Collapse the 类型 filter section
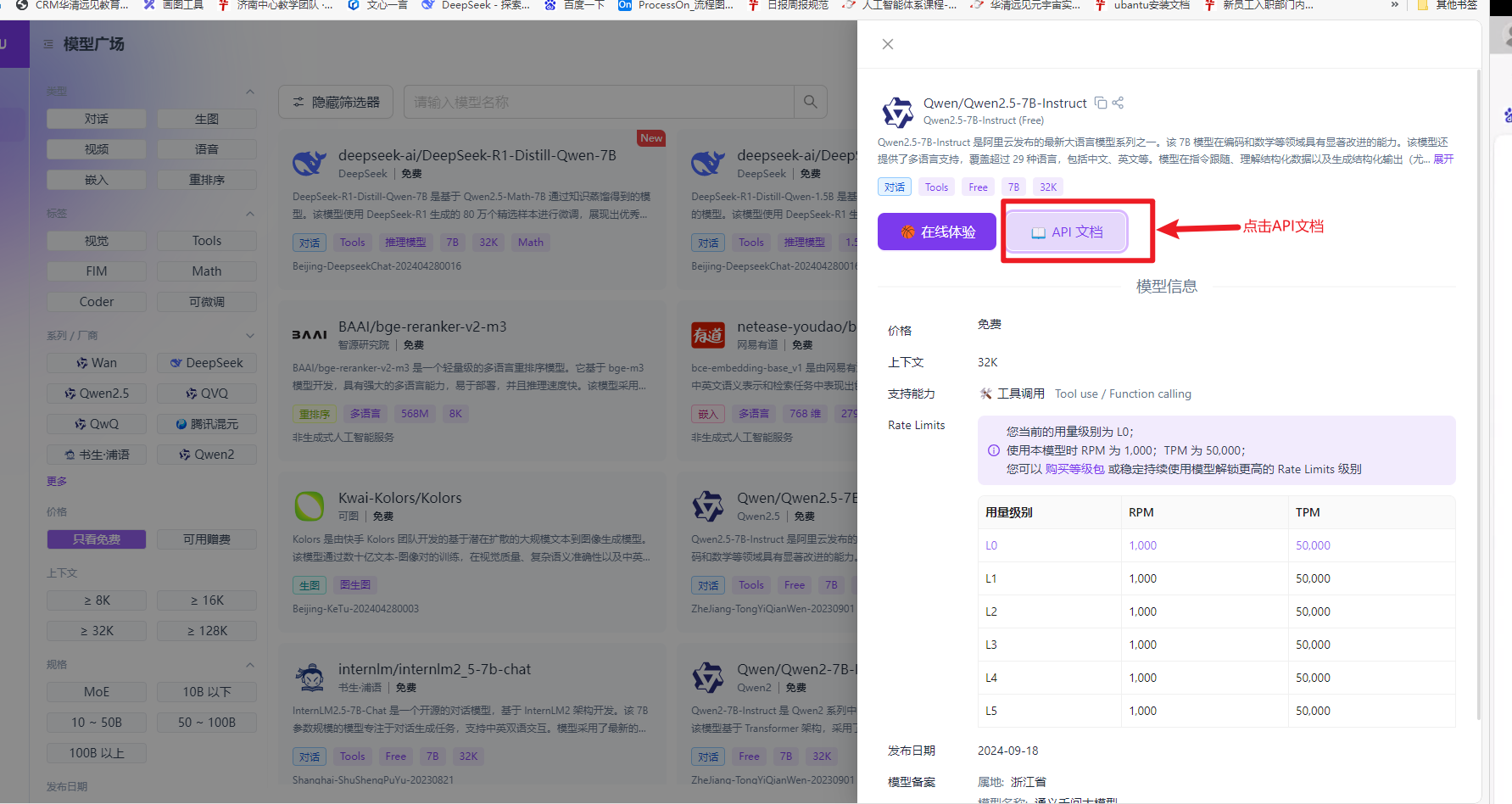 tap(249, 92)
